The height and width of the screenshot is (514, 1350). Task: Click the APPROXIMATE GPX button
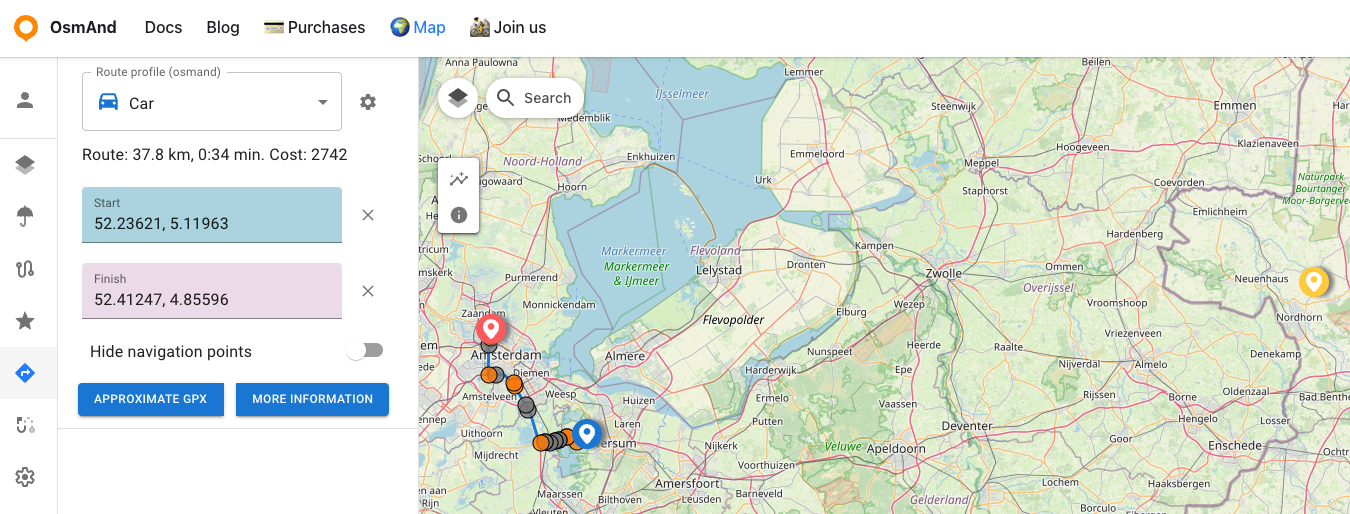150,399
